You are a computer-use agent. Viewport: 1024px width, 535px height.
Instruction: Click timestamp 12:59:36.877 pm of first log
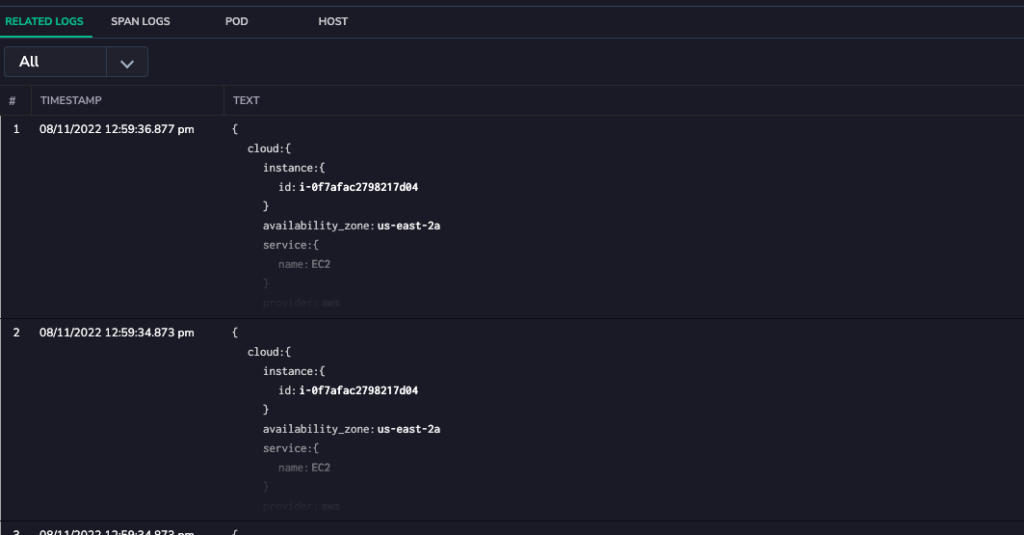tap(116, 129)
